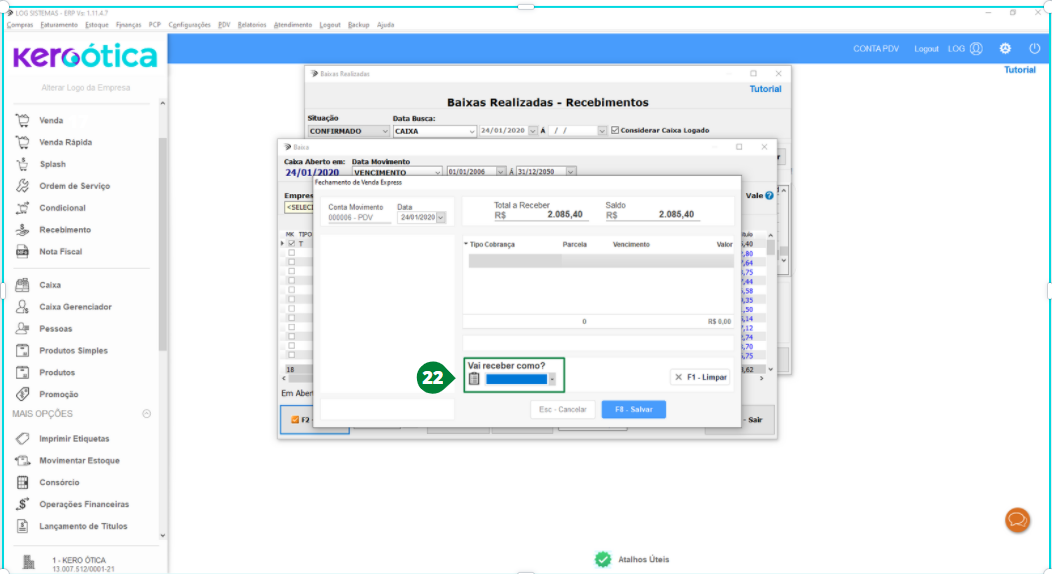This screenshot has height=574, width=1052.
Task: Open the 01/01/2006 start date dropdown
Action: coord(501,172)
